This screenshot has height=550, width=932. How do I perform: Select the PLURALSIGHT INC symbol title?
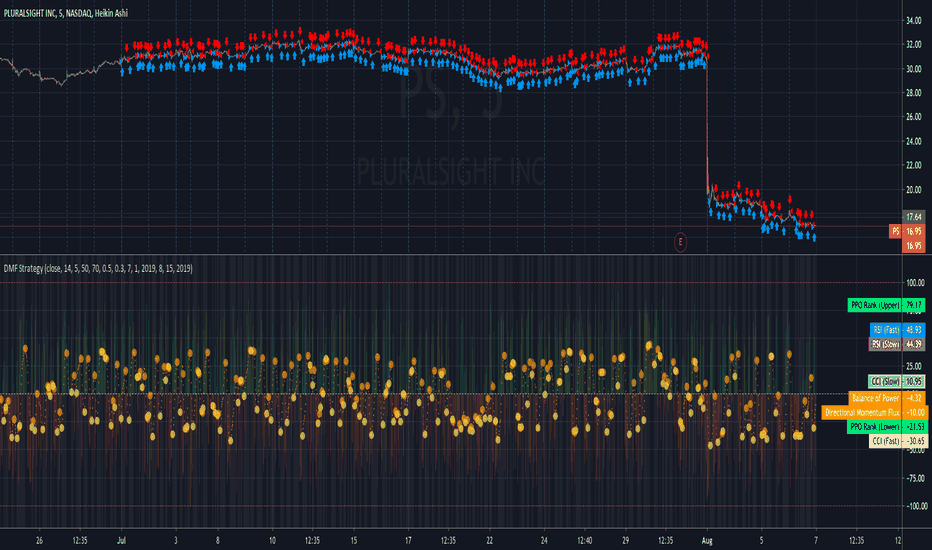65,12
